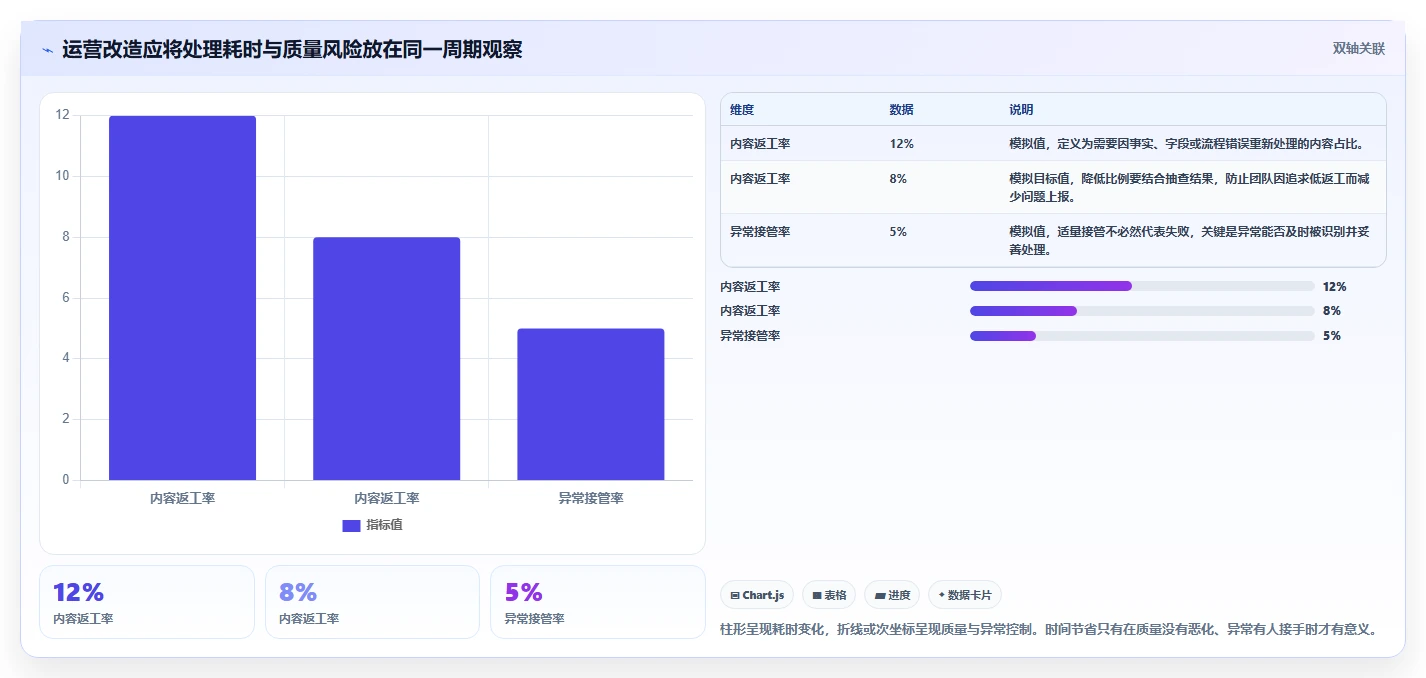This screenshot has height=678, width=1426.
Task: Click the 异常接管率 x-axis label under the chart
Action: tap(590, 498)
